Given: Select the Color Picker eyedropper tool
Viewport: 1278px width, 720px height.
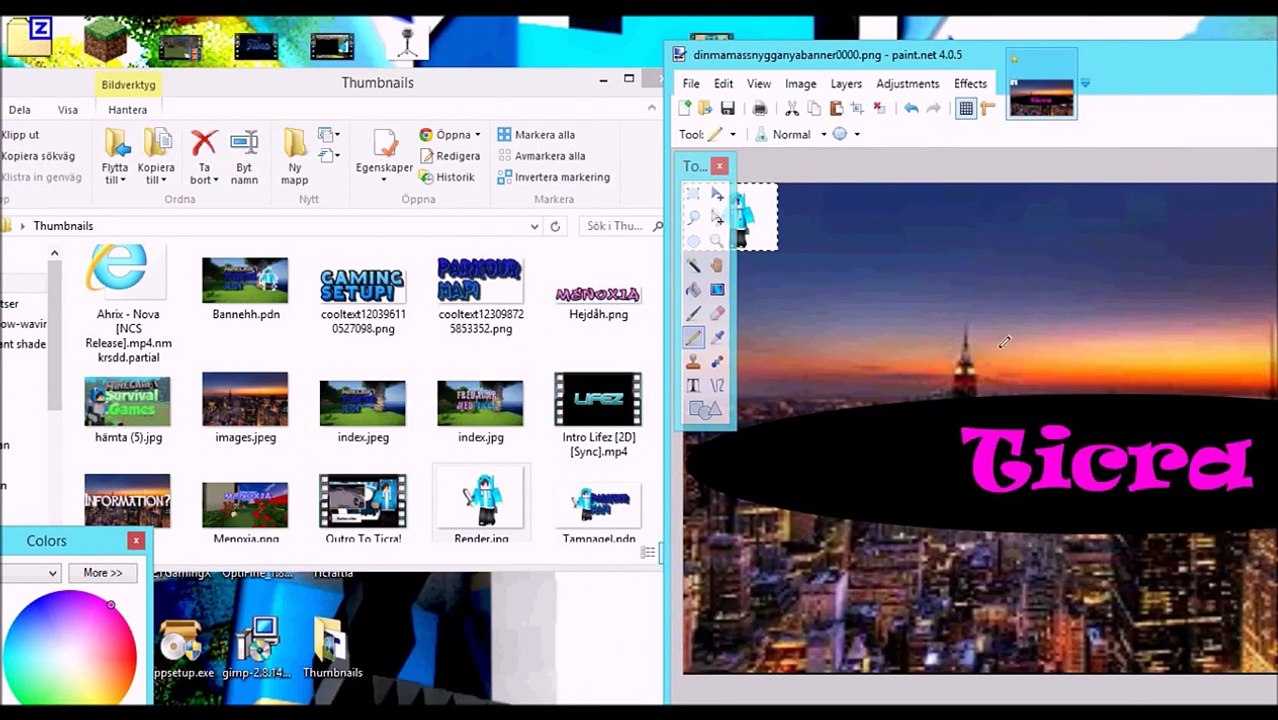Looking at the screenshot, I should click(x=717, y=337).
